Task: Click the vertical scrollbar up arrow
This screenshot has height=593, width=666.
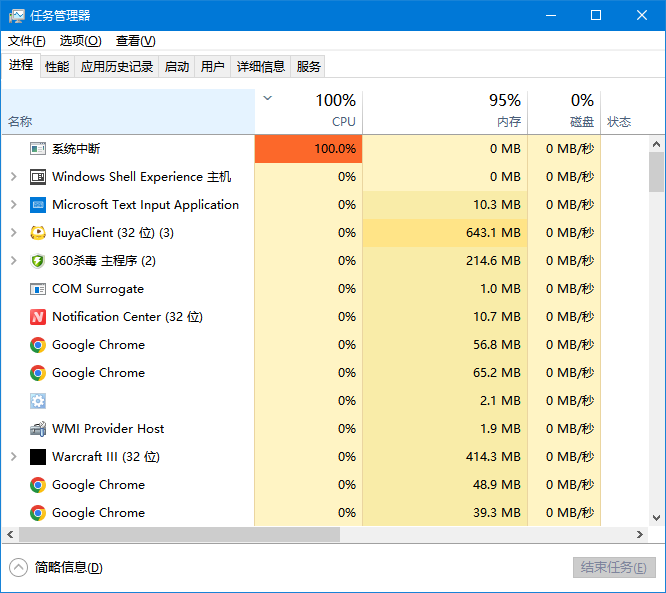Action: (657, 144)
